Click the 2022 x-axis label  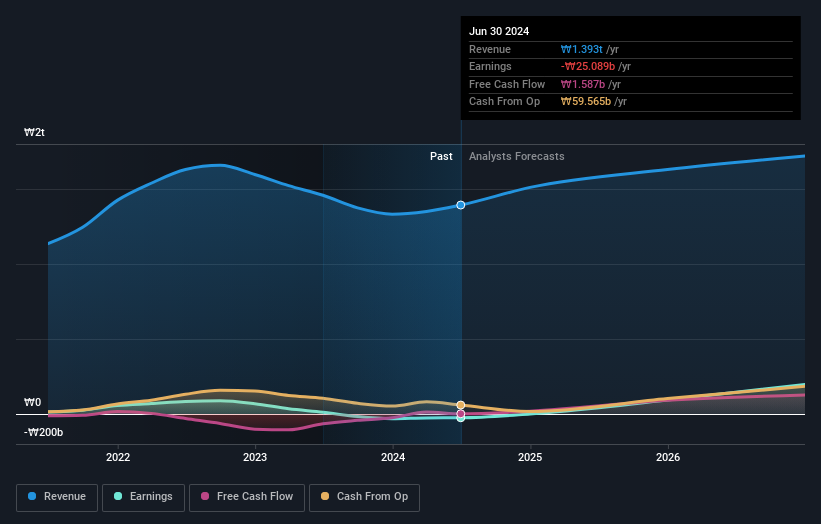[x=118, y=457]
